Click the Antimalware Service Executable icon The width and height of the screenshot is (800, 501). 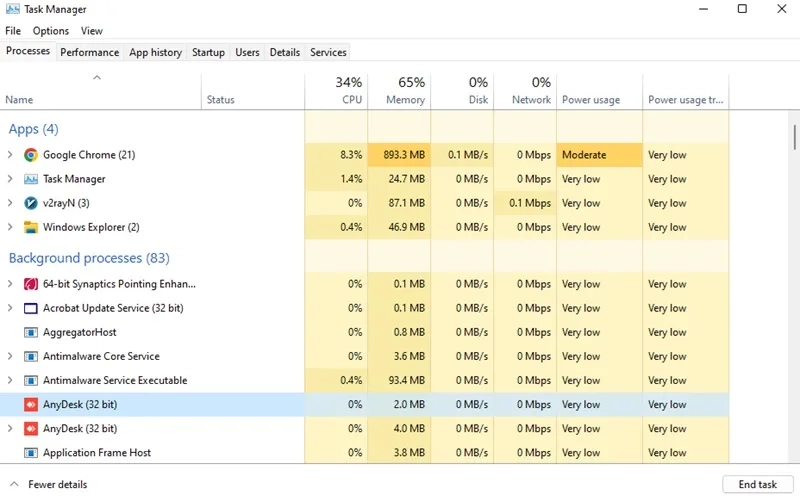point(31,380)
